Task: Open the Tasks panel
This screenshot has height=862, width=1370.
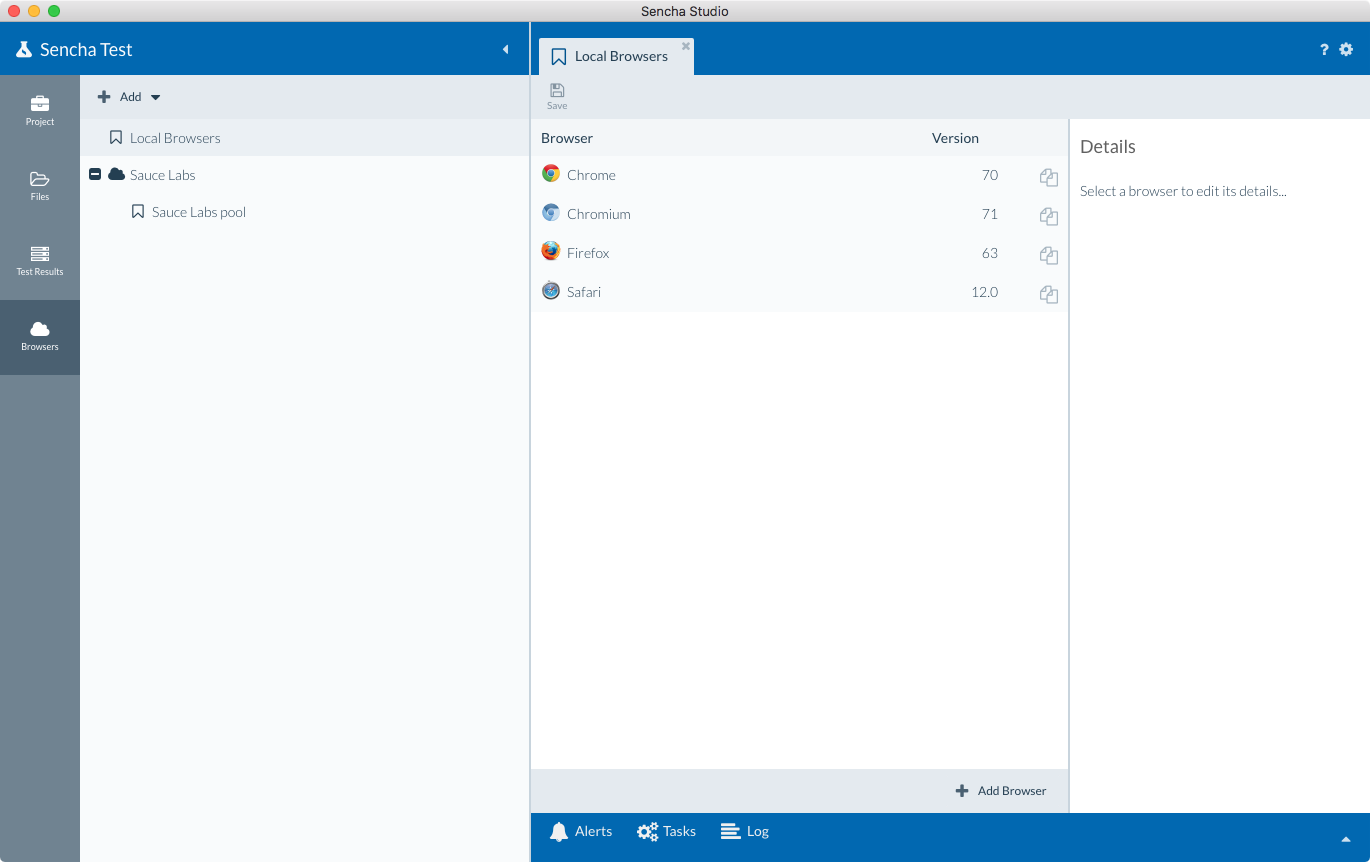Action: pyautogui.click(x=667, y=832)
